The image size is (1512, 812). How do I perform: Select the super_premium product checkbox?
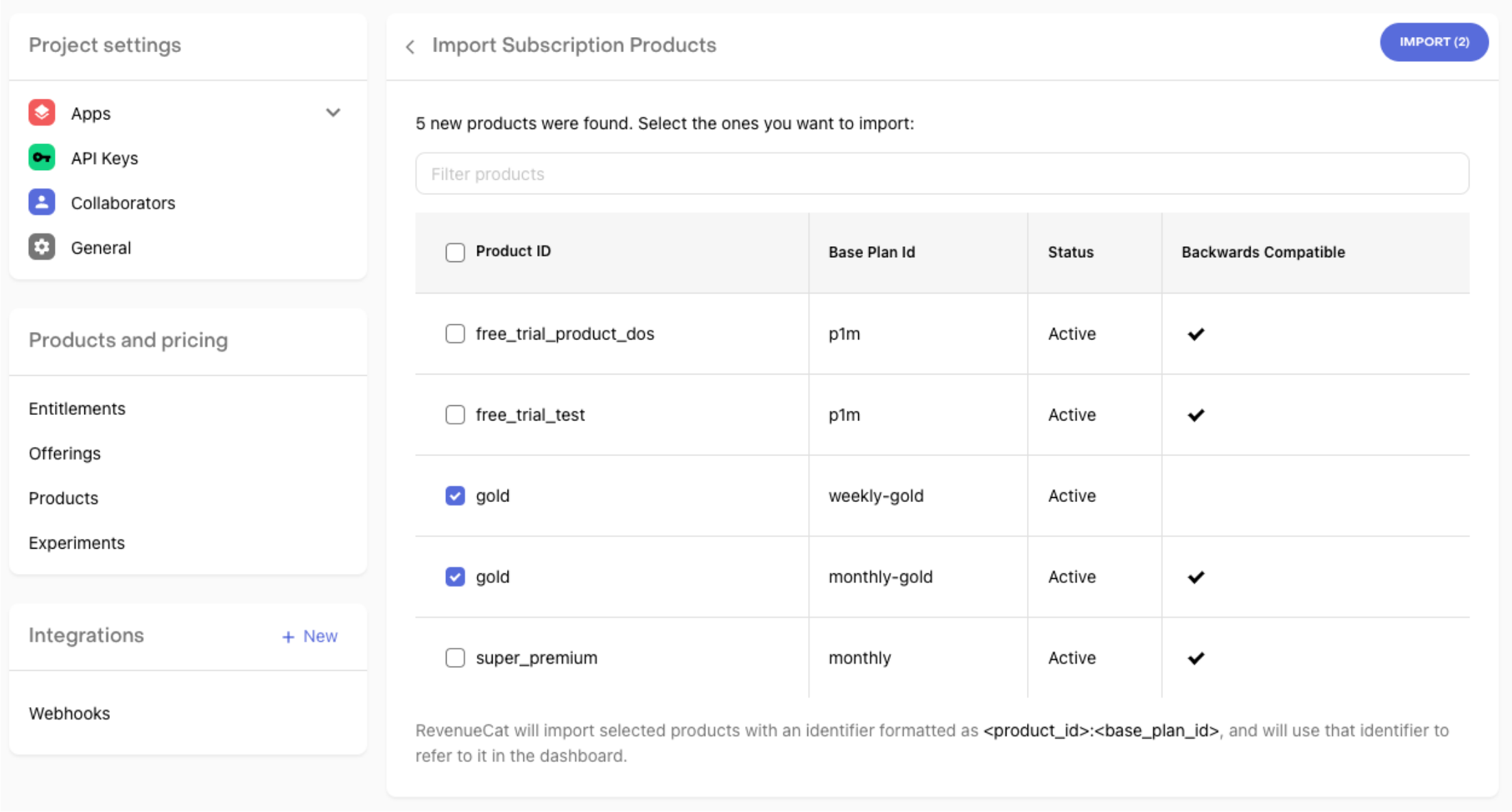click(455, 657)
